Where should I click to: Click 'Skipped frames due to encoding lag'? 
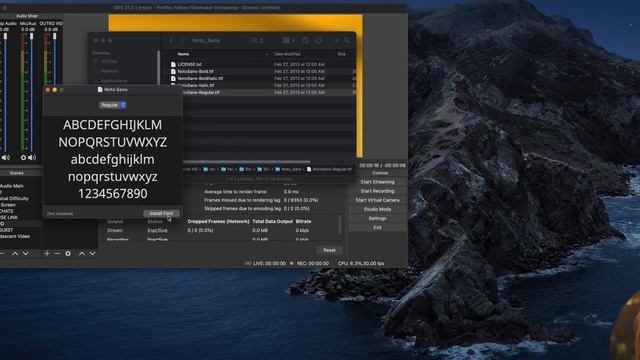tap(242, 209)
